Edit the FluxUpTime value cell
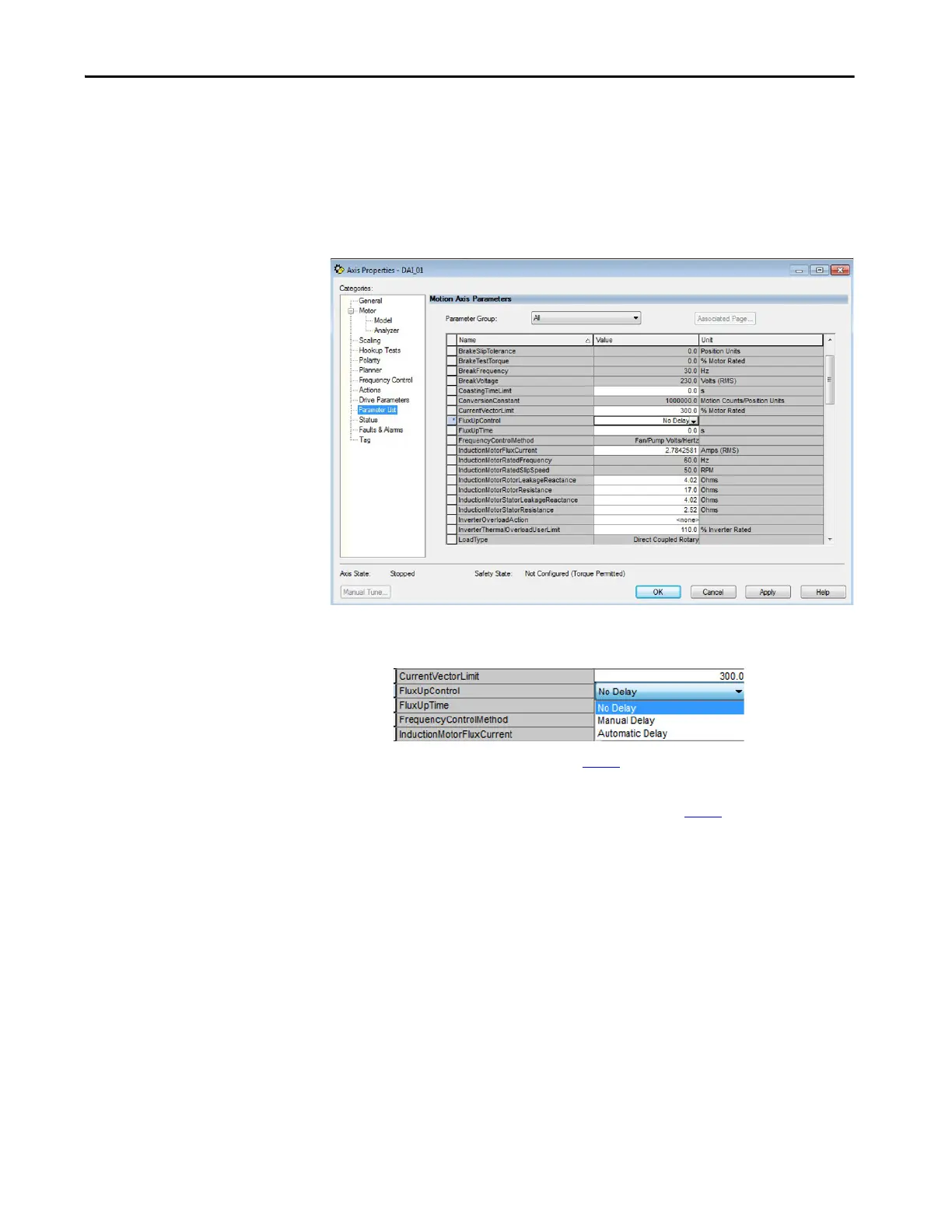 pyautogui.click(x=646, y=431)
